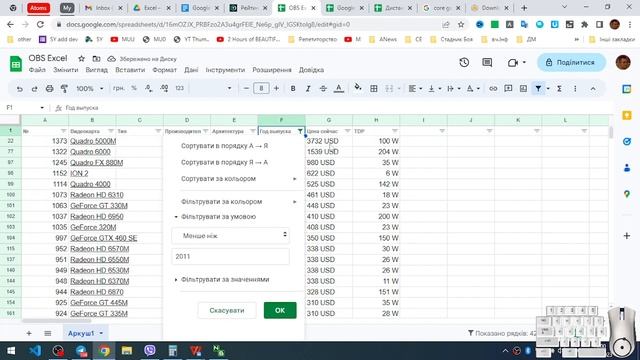Viewport: 640px width, 360px height.
Task: Open horizontal align dropdown
Action: [415, 89]
